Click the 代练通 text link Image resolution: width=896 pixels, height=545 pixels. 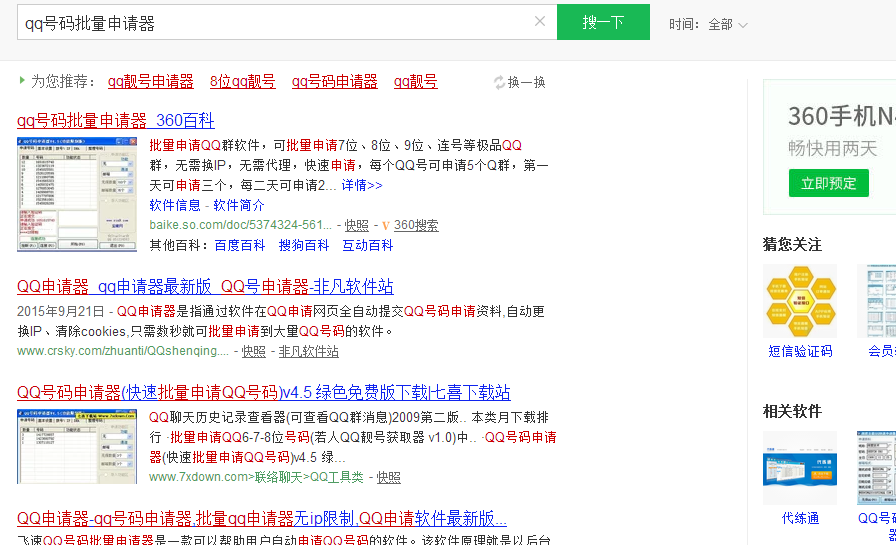[800, 518]
